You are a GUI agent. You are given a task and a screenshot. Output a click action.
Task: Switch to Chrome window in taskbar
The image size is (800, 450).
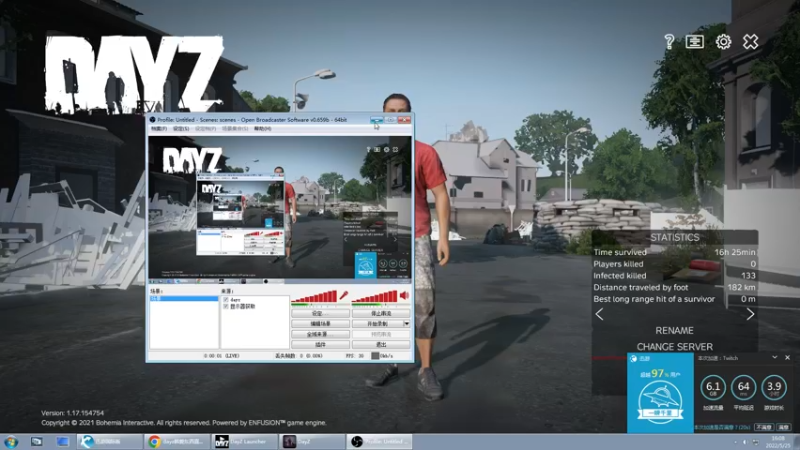pyautogui.click(x=177, y=441)
